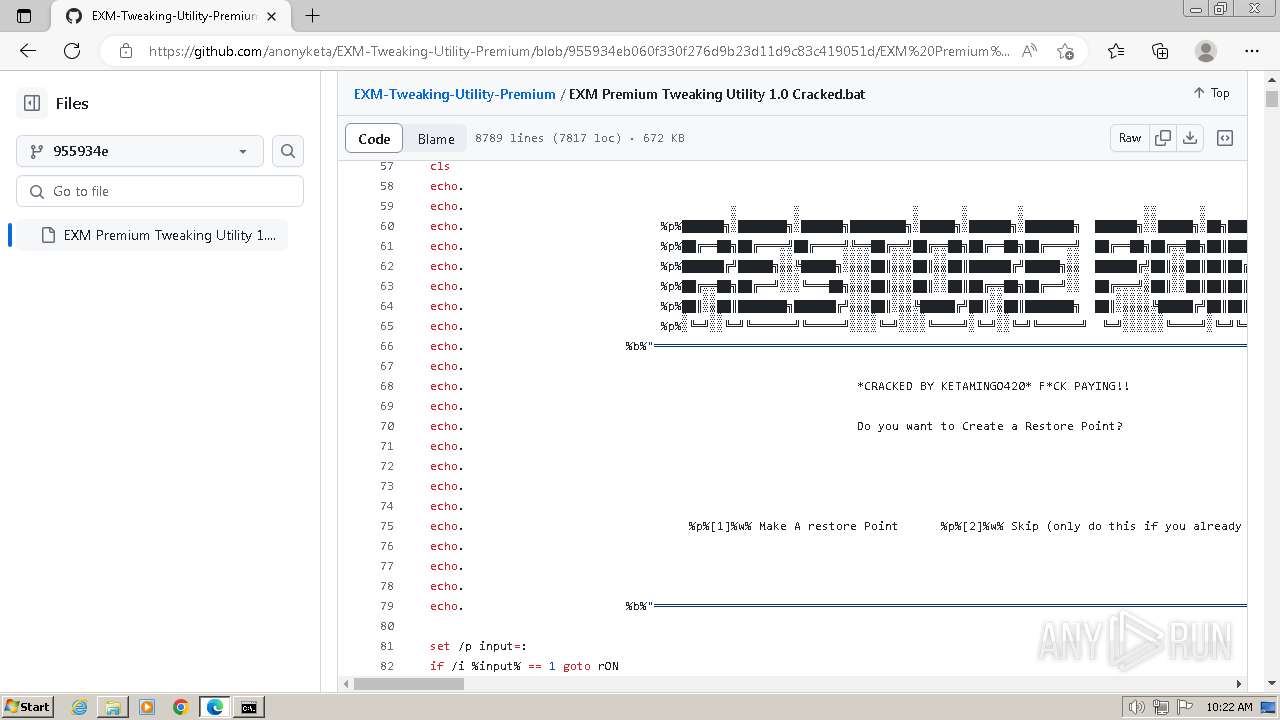
Task: Click line number 81
Action: pyautogui.click(x=386, y=646)
